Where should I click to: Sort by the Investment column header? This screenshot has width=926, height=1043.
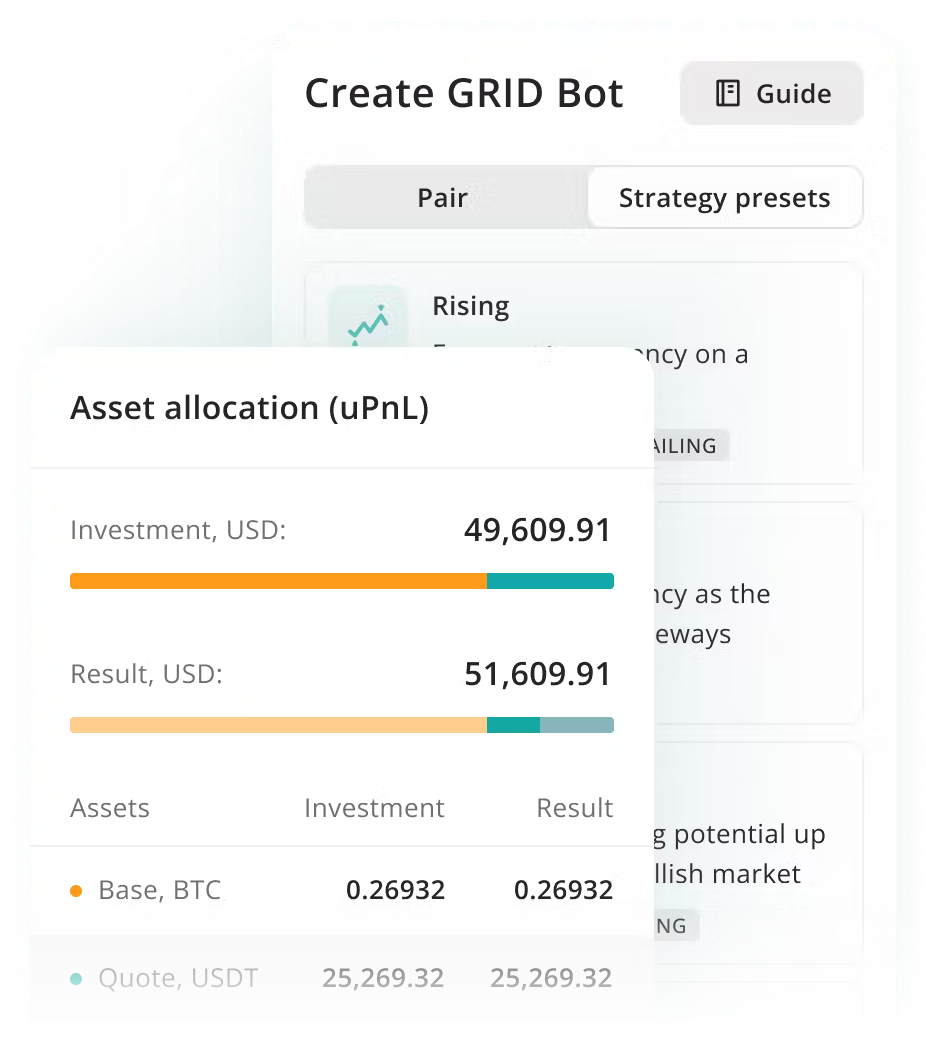point(374,808)
